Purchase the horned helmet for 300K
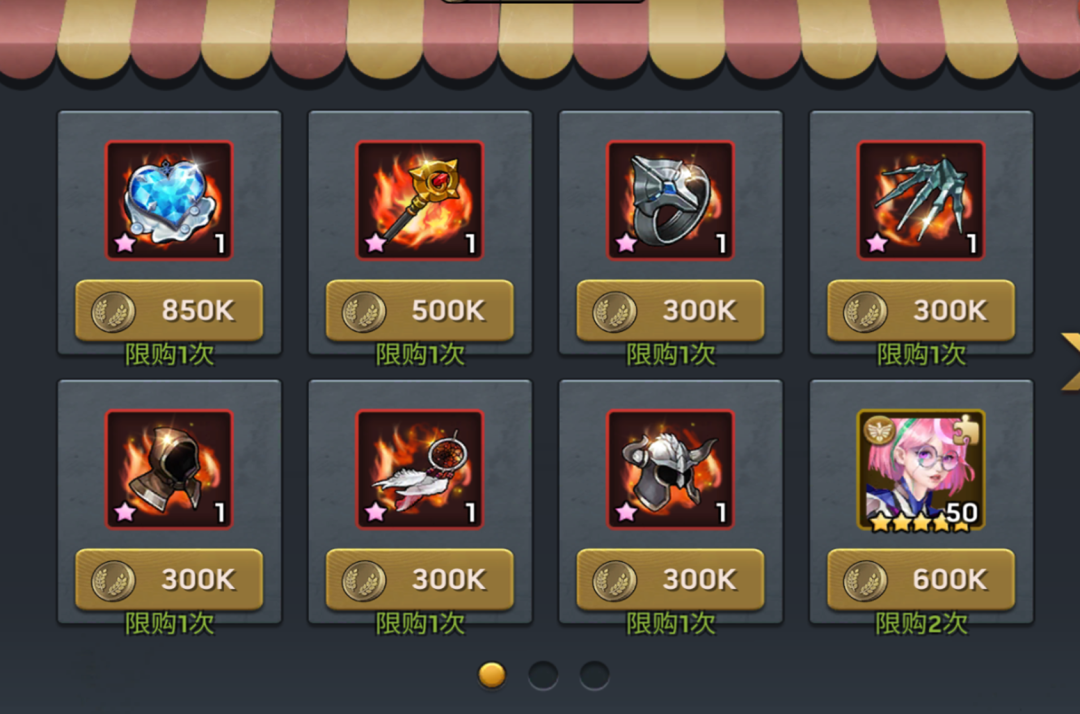This screenshot has width=1080, height=714. click(x=670, y=579)
